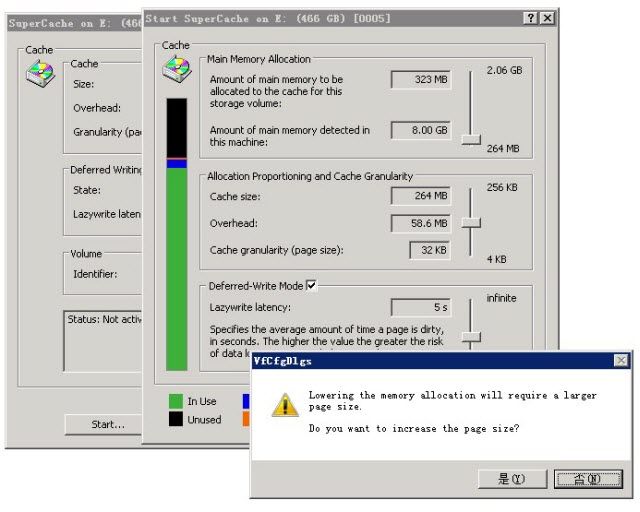Click the 是(Y) yes button
Viewport: 640px width, 512px height.
click(x=512, y=479)
